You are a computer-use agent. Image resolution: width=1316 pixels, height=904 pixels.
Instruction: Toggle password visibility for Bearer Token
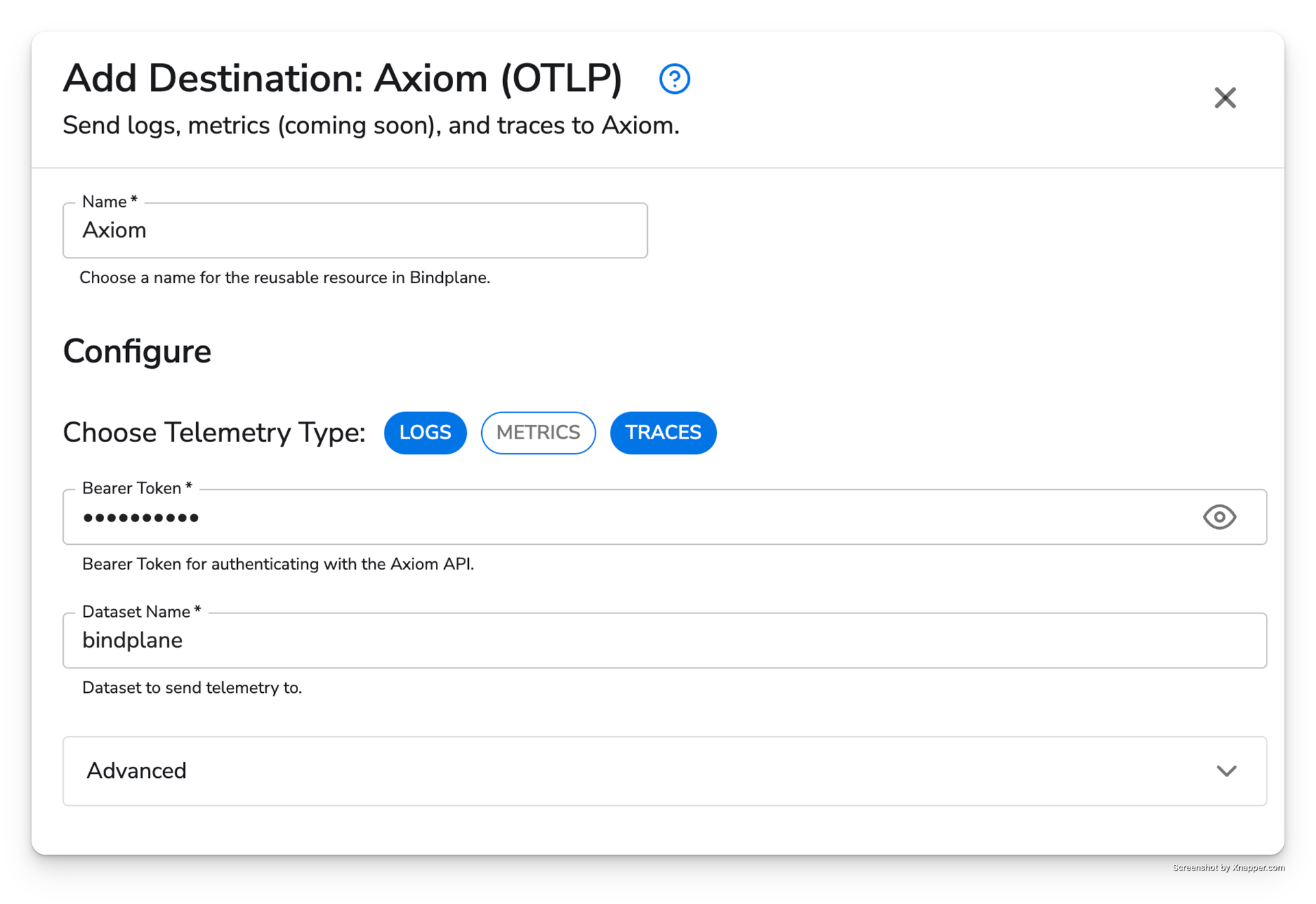[x=1219, y=516]
